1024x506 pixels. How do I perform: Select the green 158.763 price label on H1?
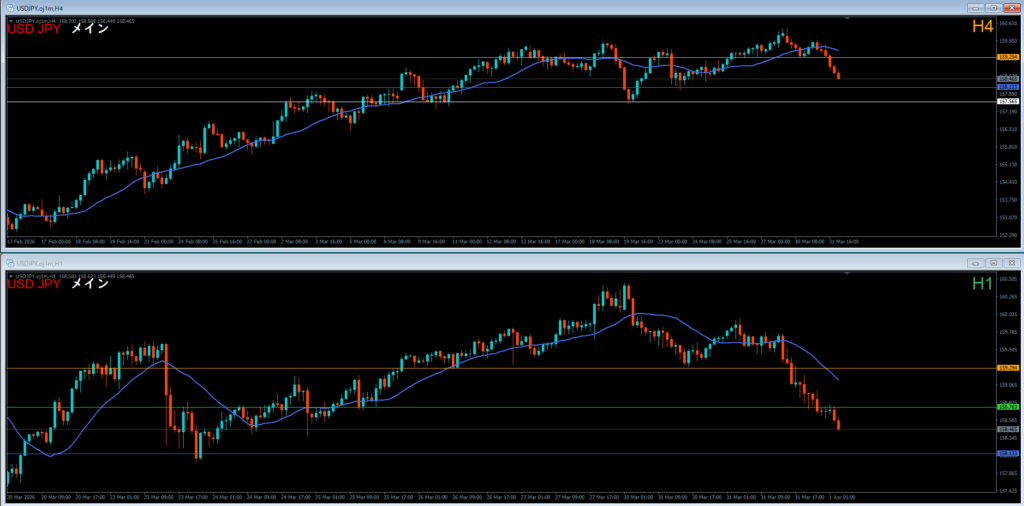click(1007, 407)
